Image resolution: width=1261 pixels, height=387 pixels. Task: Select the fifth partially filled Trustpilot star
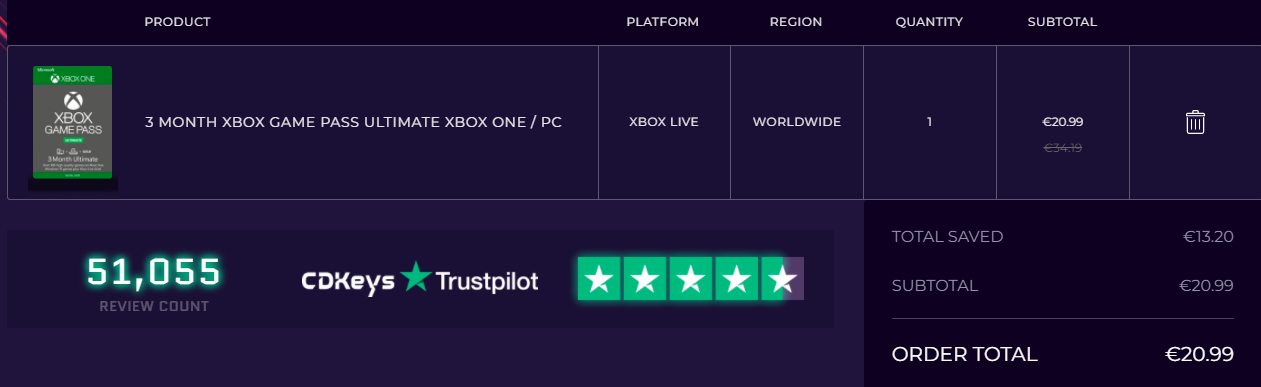783,279
